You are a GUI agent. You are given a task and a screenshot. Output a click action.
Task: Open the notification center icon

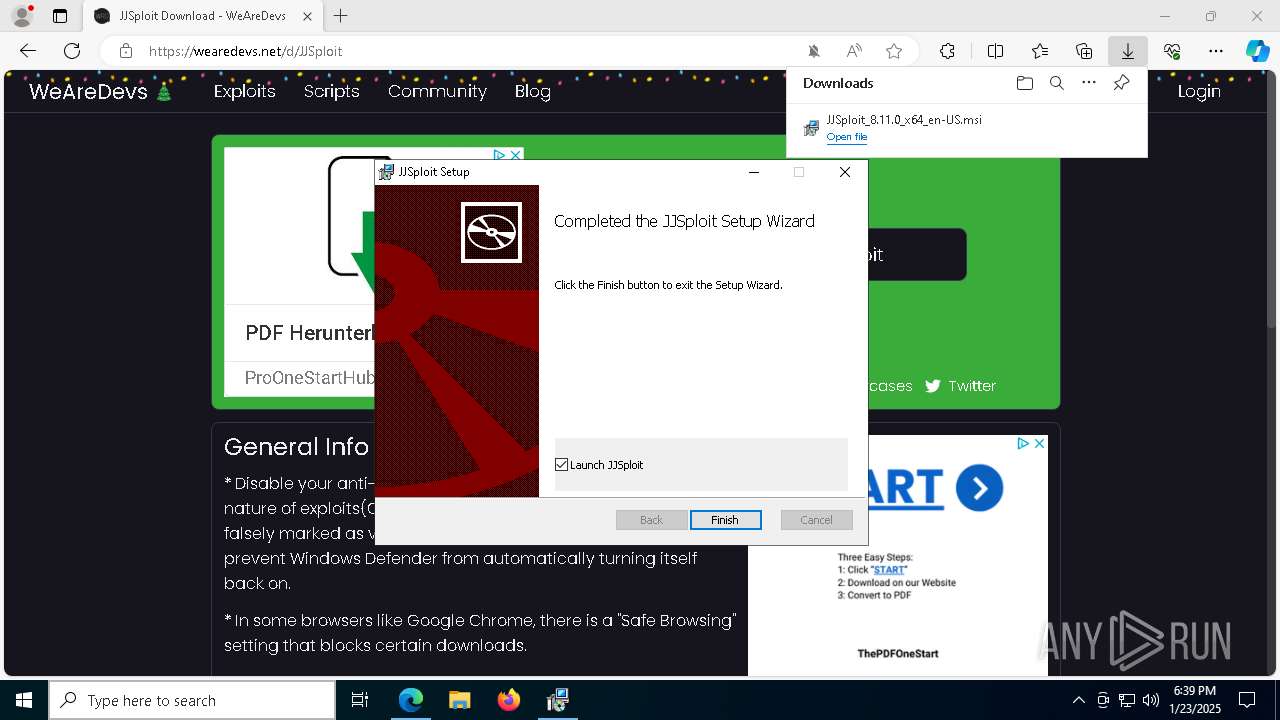pyautogui.click(x=1247, y=700)
